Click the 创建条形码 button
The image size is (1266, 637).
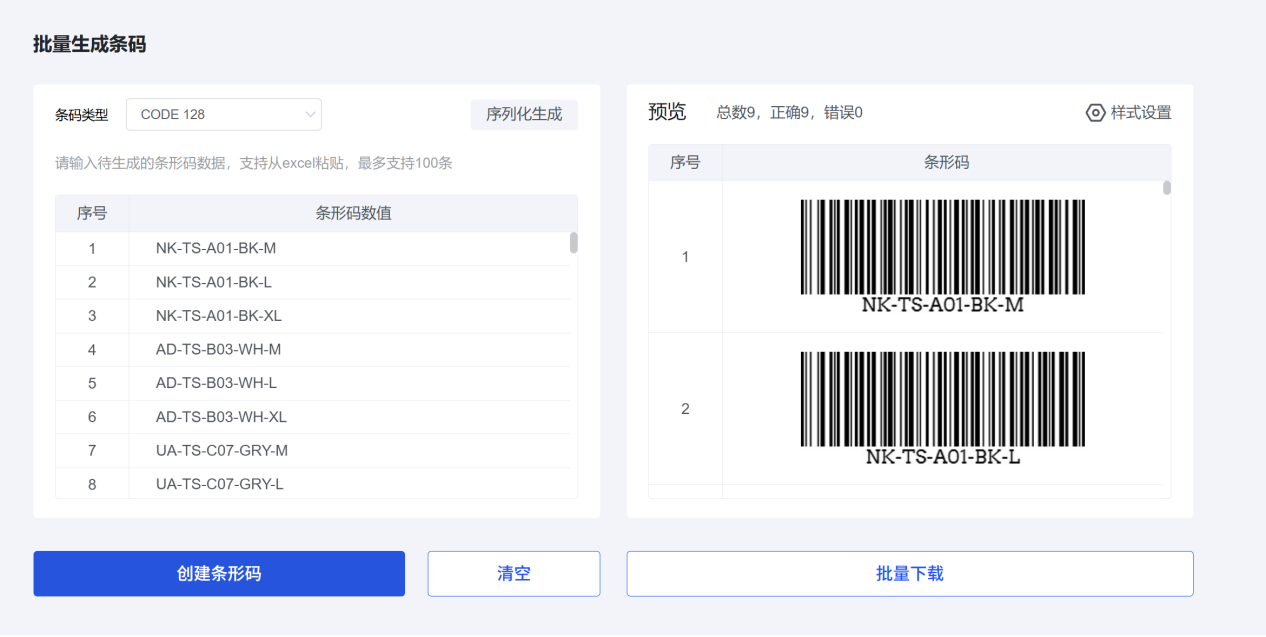(219, 573)
